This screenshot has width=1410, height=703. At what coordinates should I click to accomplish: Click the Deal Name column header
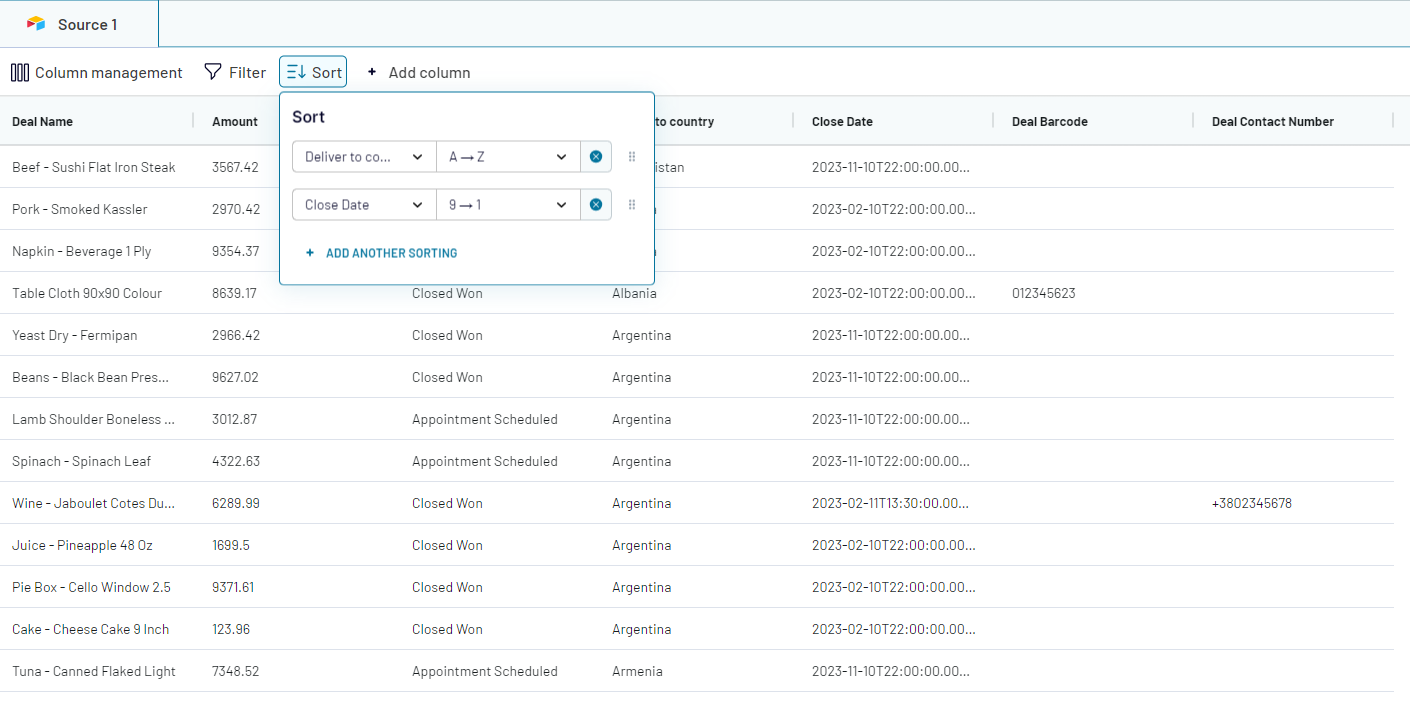(x=43, y=122)
